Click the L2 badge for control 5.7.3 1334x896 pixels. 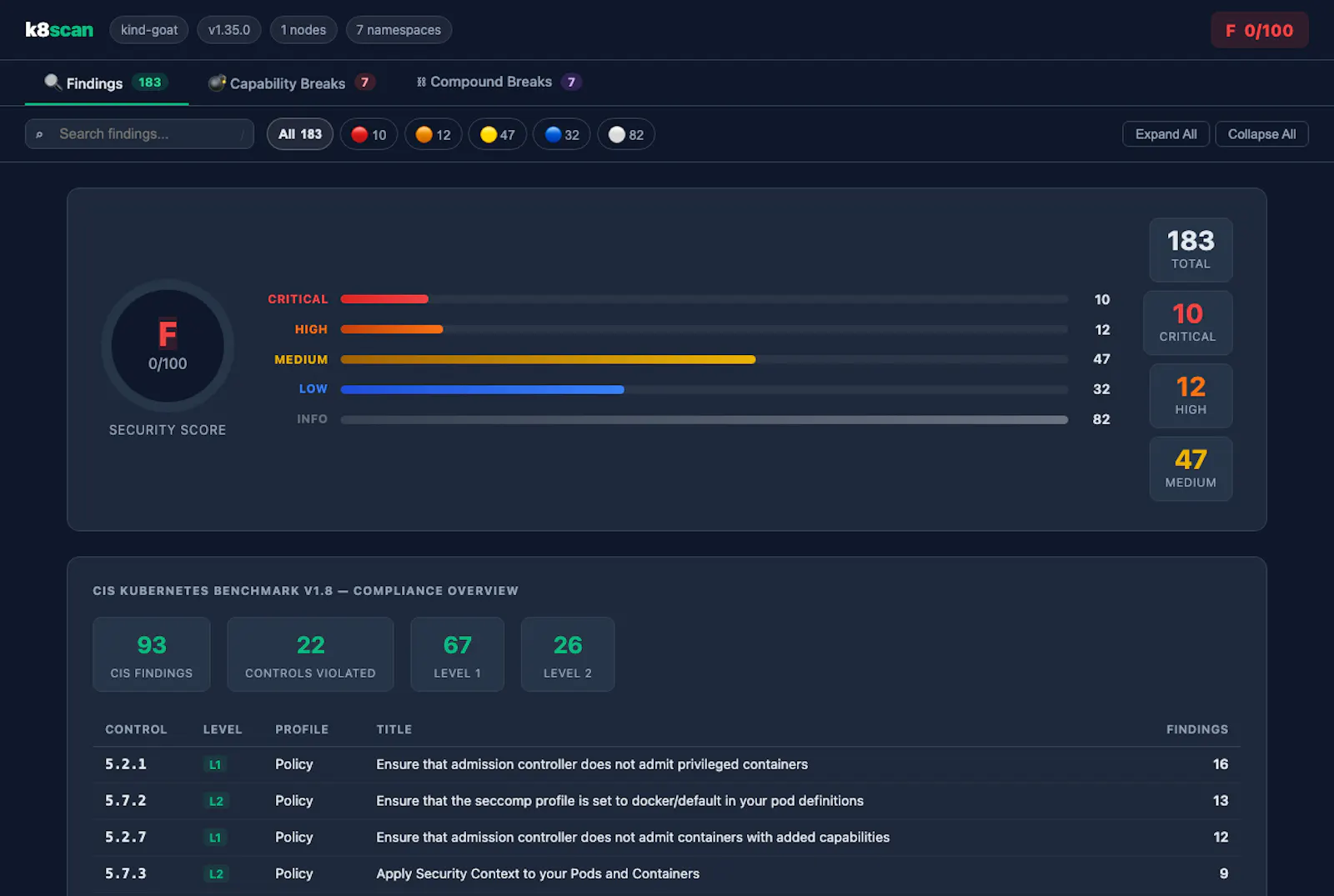click(x=216, y=874)
